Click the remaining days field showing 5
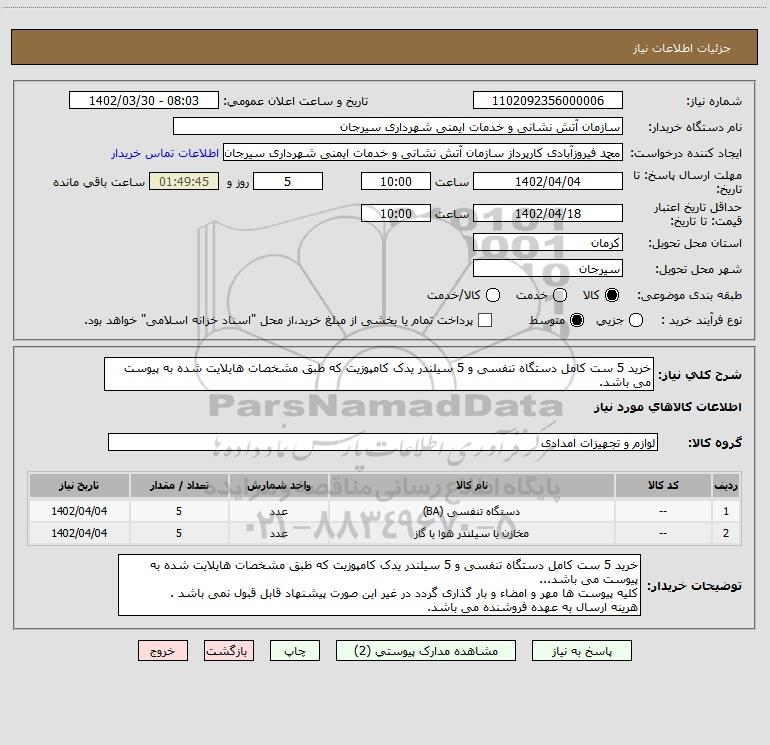Image resolution: width=770 pixels, height=745 pixels. [x=288, y=181]
